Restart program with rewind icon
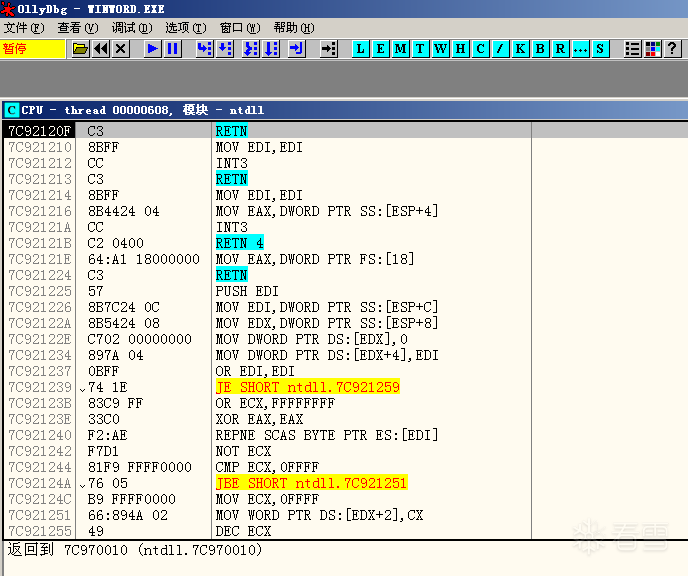This screenshot has width=688, height=576. (101, 49)
